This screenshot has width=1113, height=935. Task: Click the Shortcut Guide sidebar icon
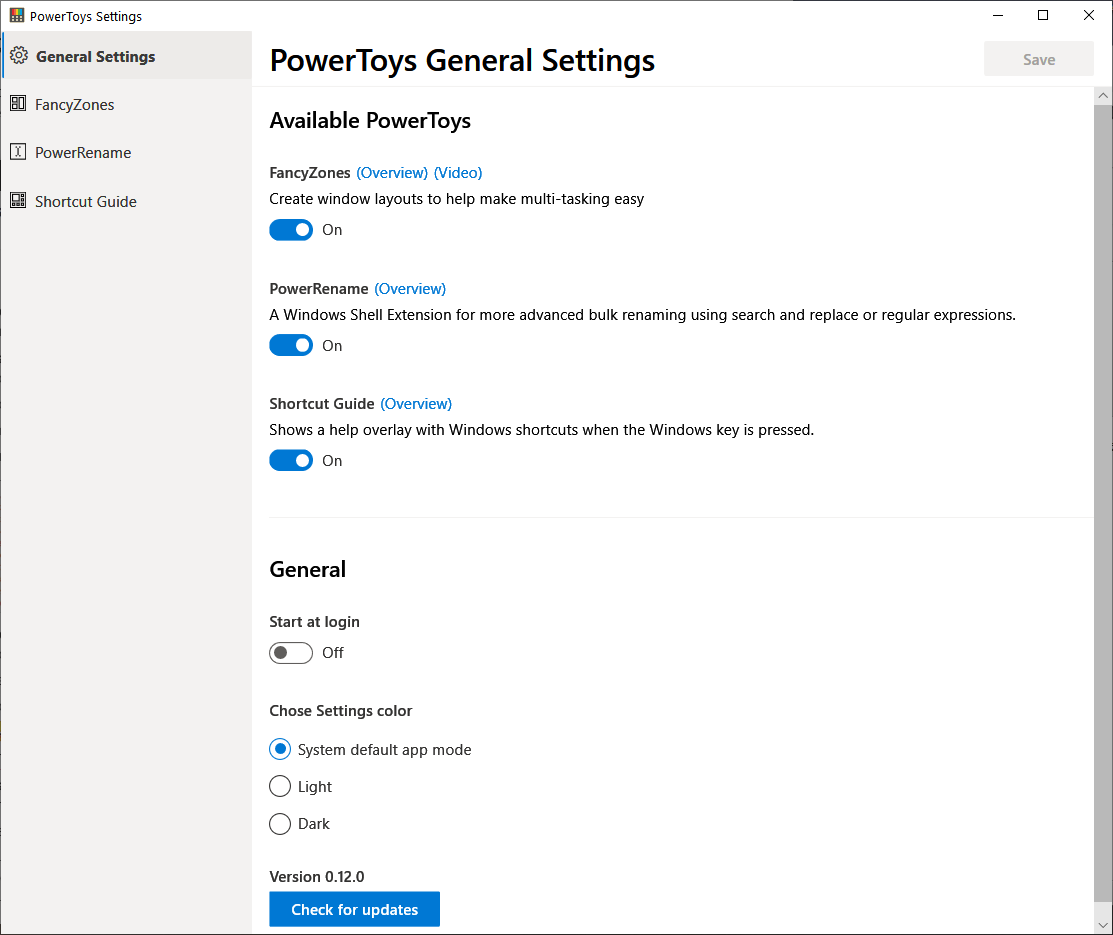click(18, 201)
